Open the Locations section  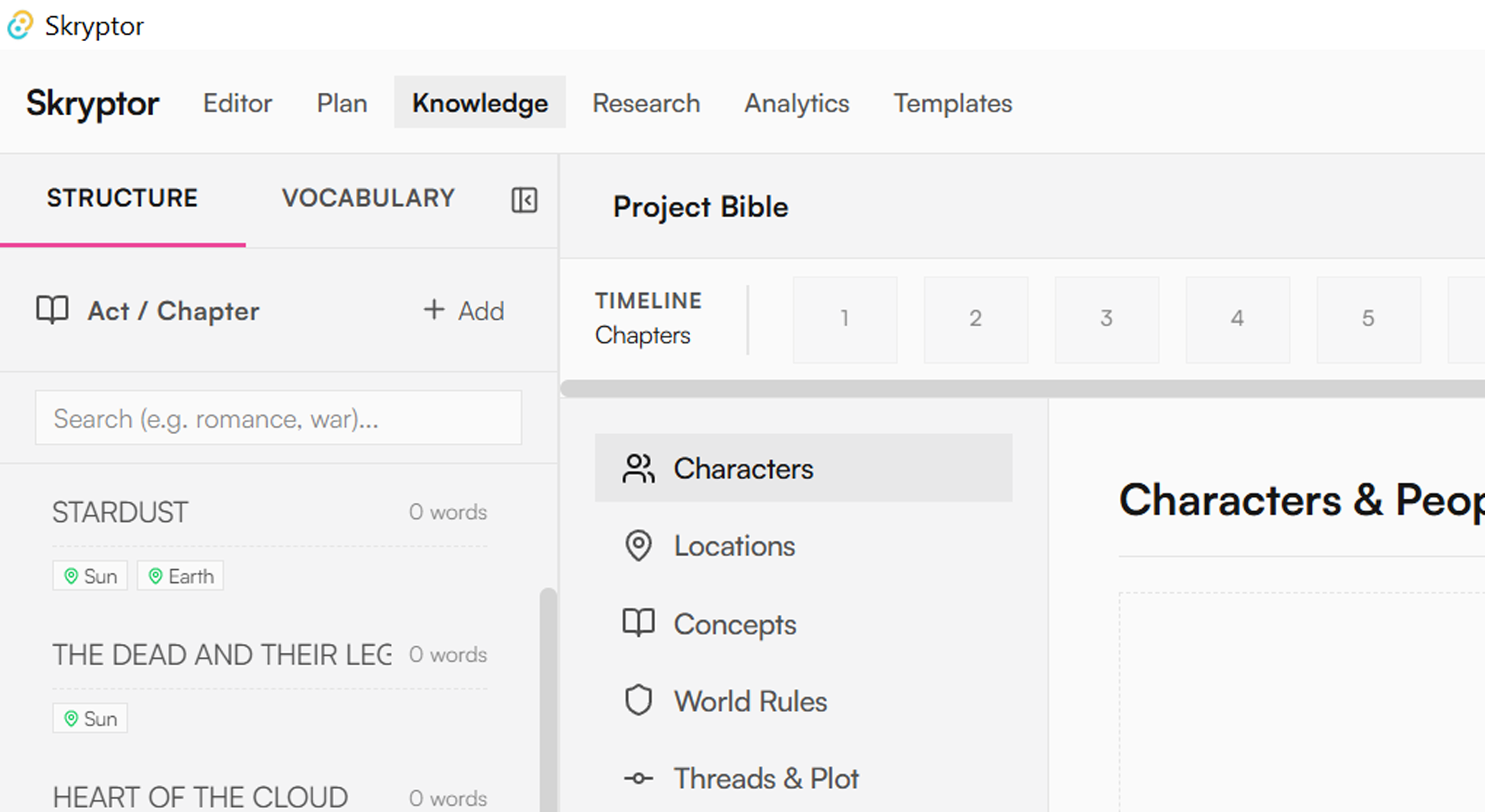click(x=804, y=546)
